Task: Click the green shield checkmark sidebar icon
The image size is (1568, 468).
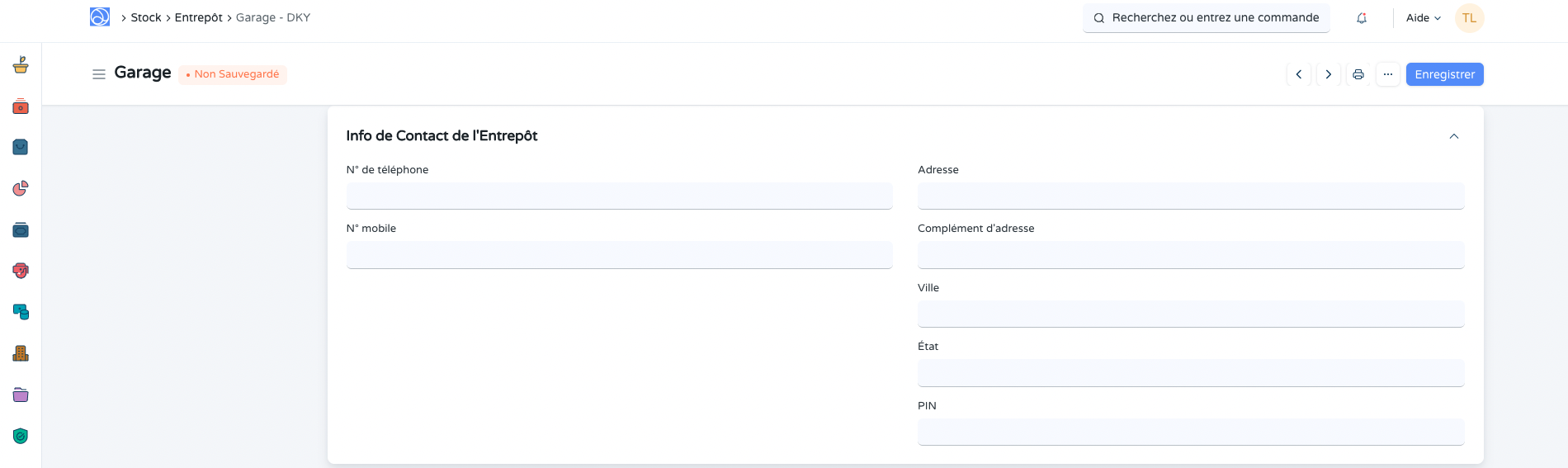Action: [21, 436]
